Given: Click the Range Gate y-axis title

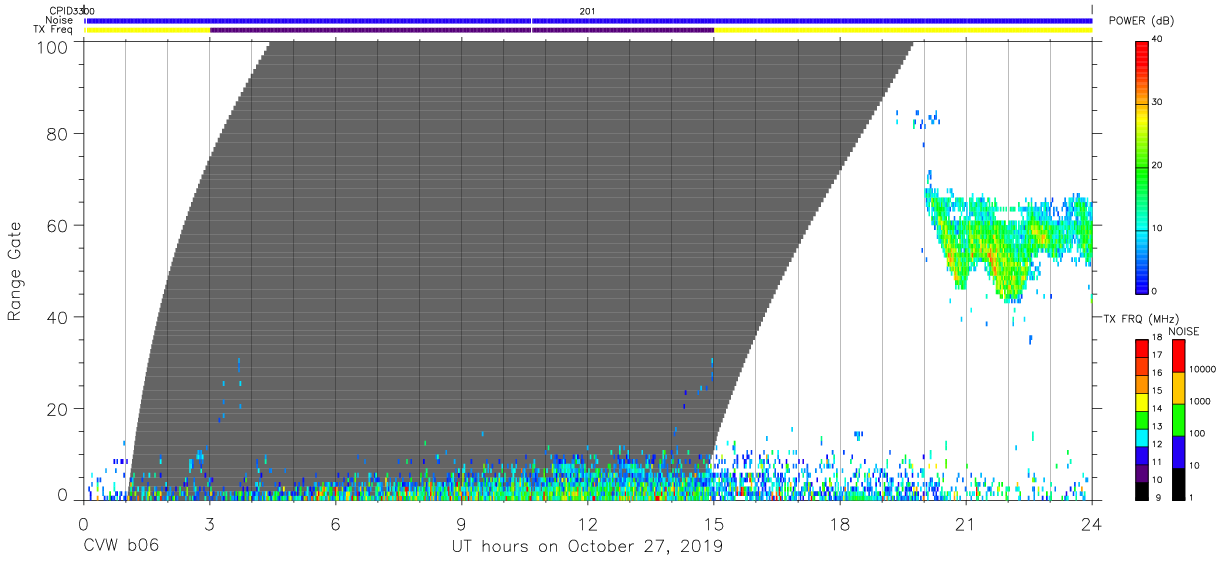Looking at the screenshot, I should [16, 272].
